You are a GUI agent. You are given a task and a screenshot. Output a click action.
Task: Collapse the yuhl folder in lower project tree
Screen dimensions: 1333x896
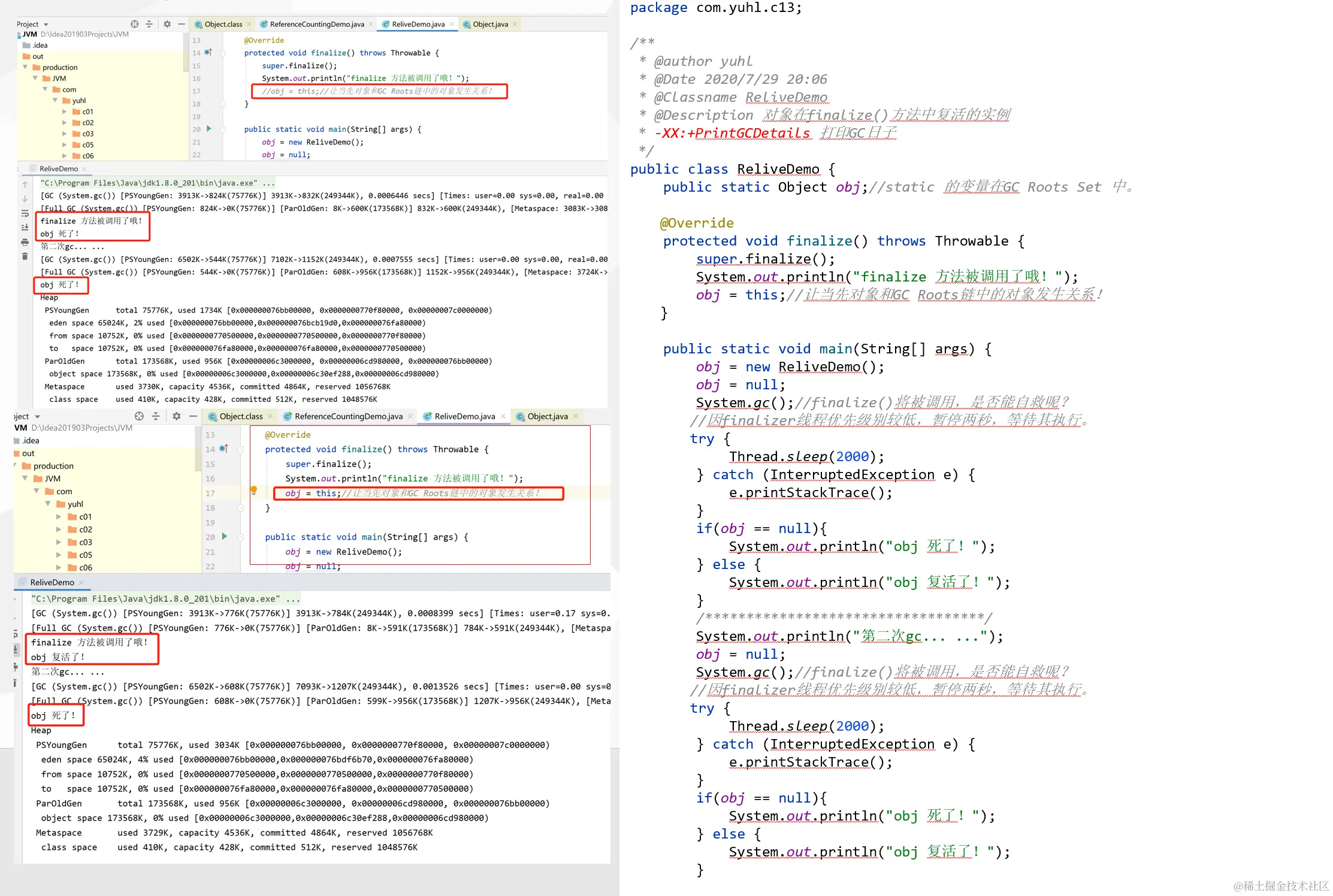[x=49, y=504]
